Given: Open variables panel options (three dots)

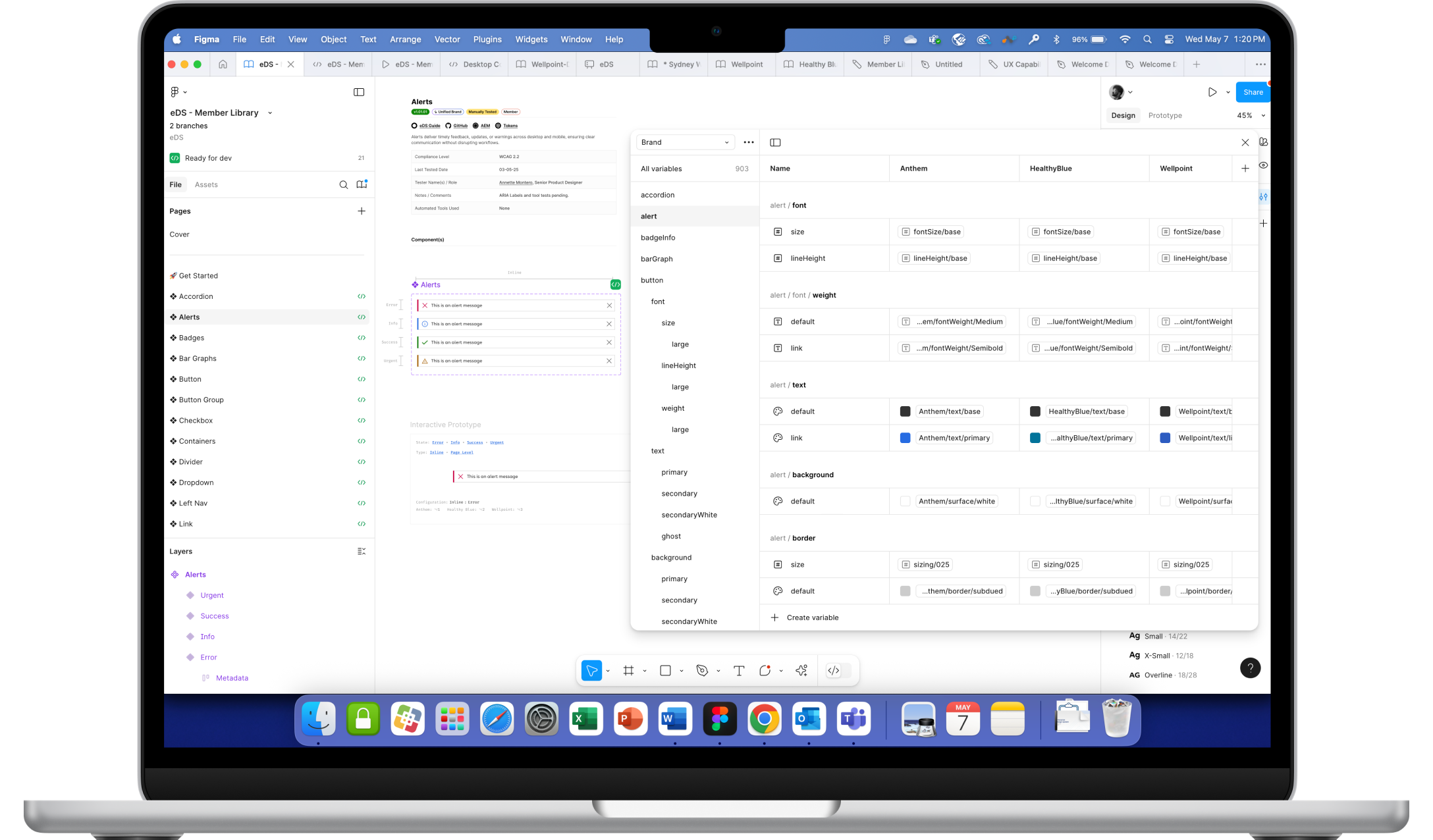Looking at the screenshot, I should coord(749,142).
